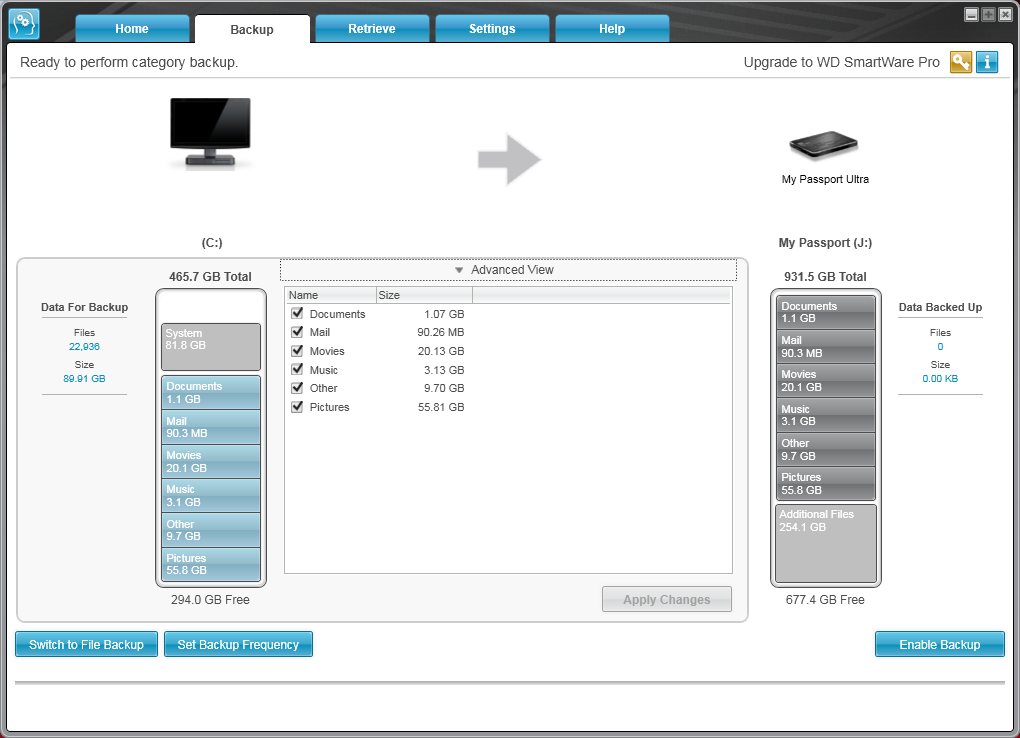The width and height of the screenshot is (1020, 738).
Task: Uncheck the Mail category checkbox
Action: 297,332
